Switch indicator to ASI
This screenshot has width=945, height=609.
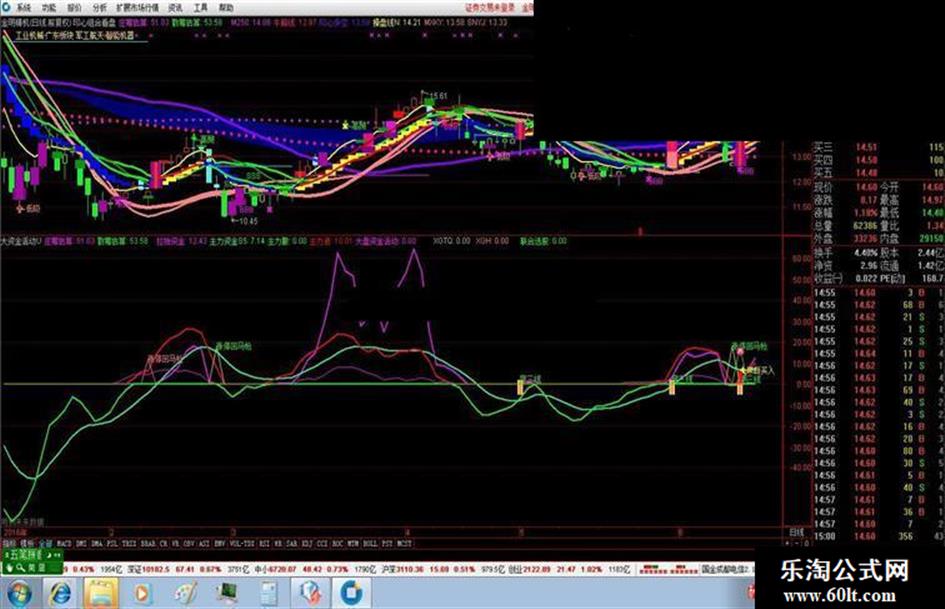(x=205, y=543)
